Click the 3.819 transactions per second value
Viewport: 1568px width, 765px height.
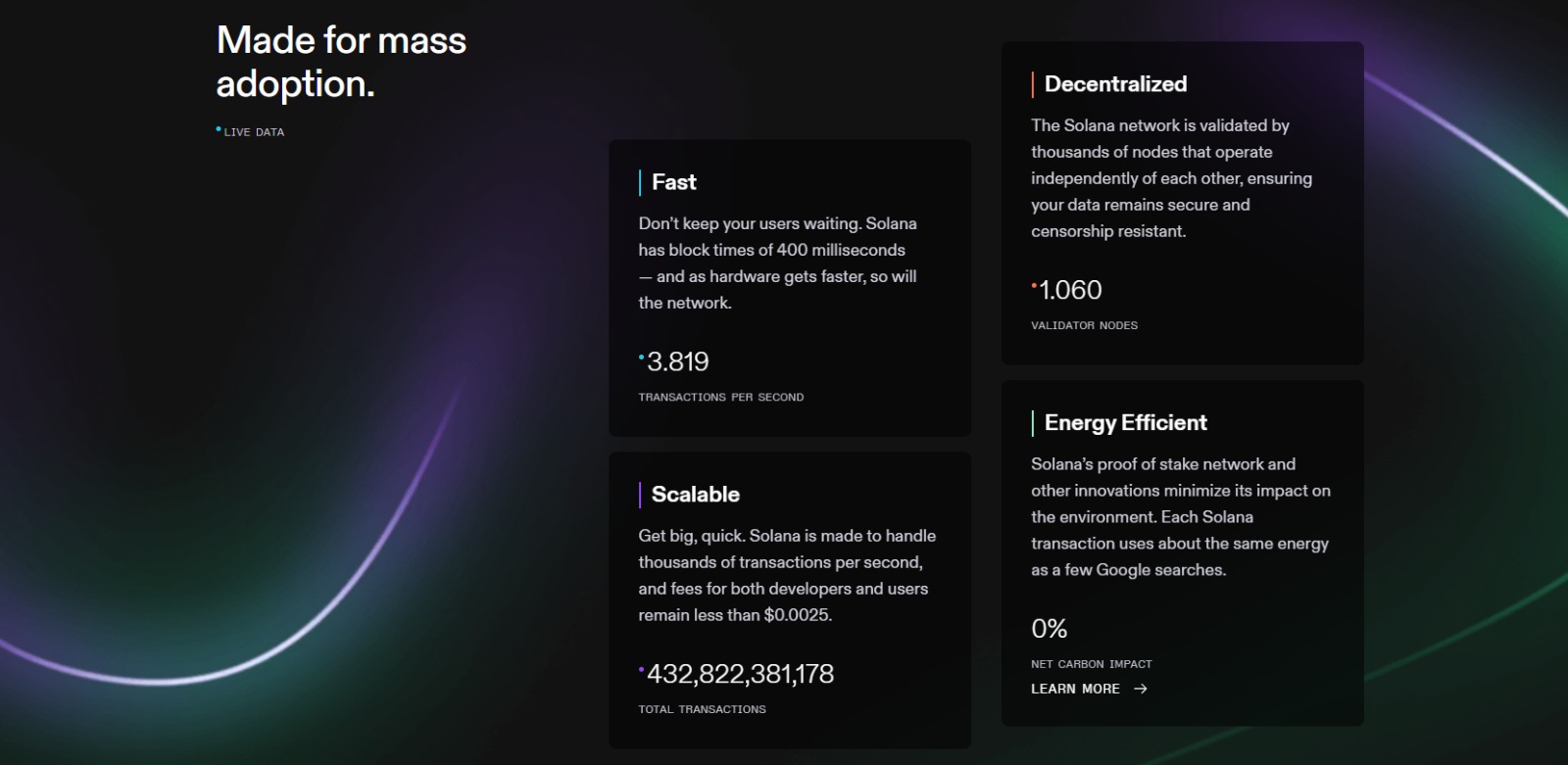click(x=677, y=361)
